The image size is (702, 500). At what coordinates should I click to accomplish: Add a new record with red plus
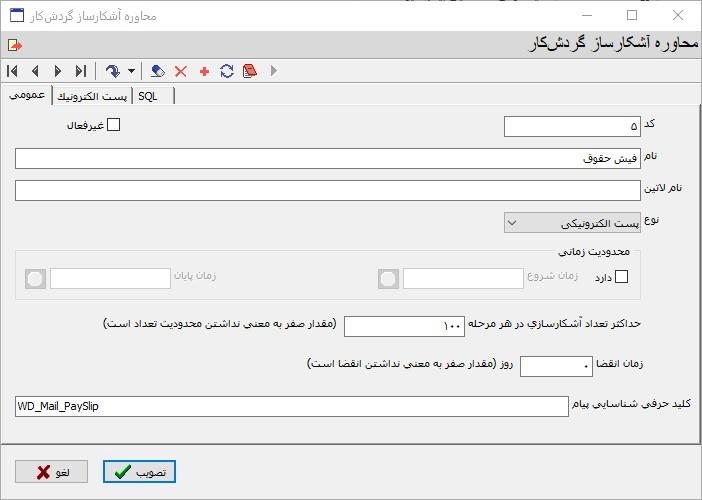pos(204,71)
